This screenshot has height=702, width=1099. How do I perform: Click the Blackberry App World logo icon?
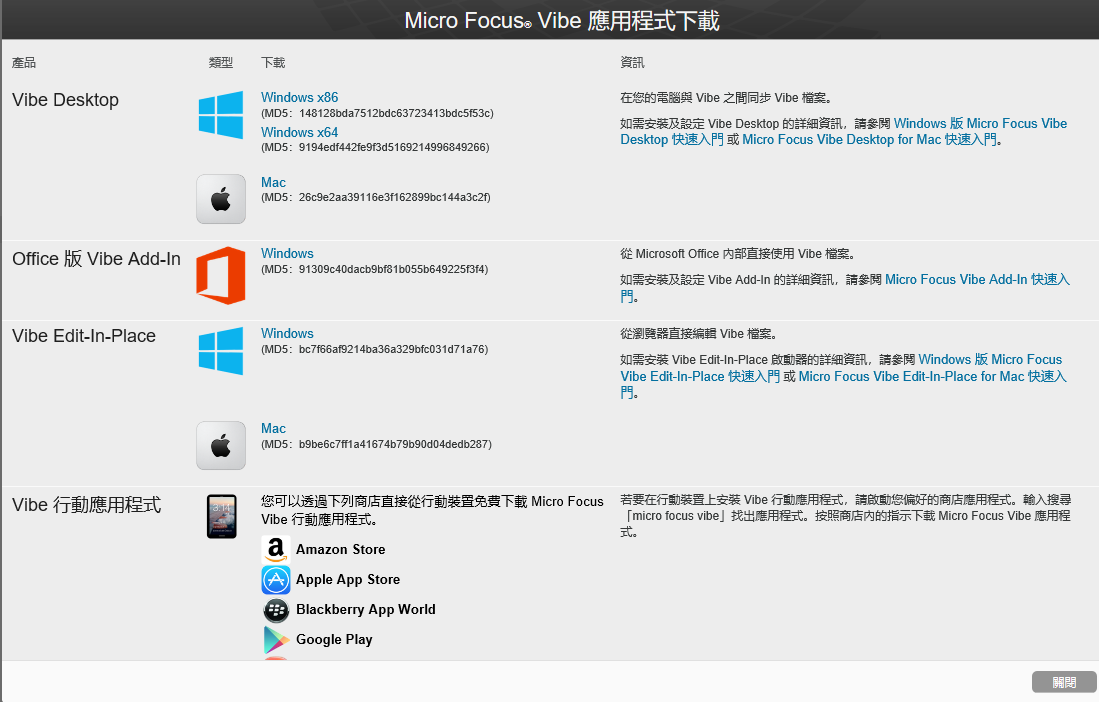276,610
